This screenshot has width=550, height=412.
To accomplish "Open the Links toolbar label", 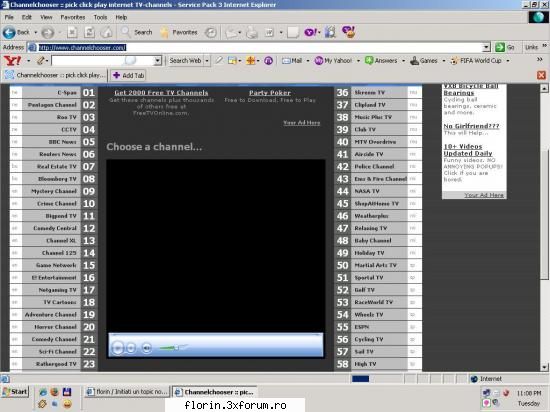I will pos(531,47).
